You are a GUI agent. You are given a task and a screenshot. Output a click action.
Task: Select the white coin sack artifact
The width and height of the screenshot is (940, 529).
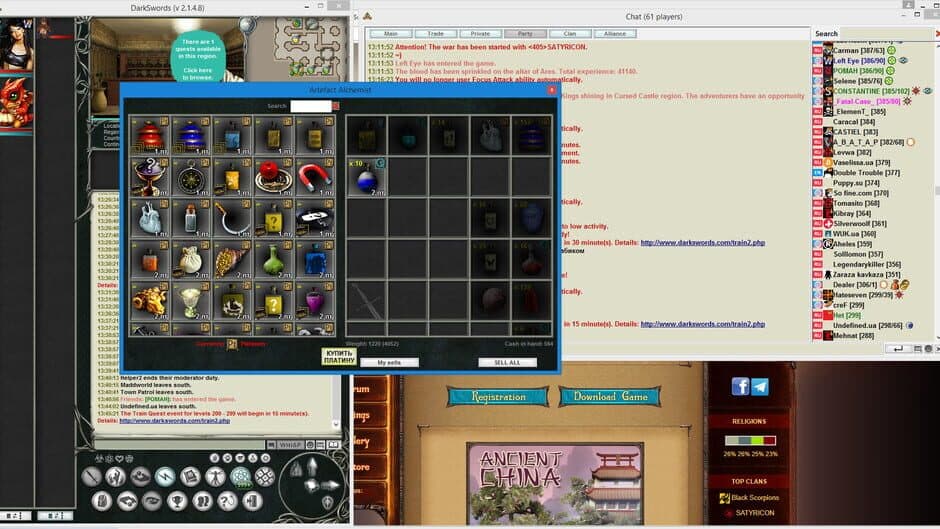(191, 260)
